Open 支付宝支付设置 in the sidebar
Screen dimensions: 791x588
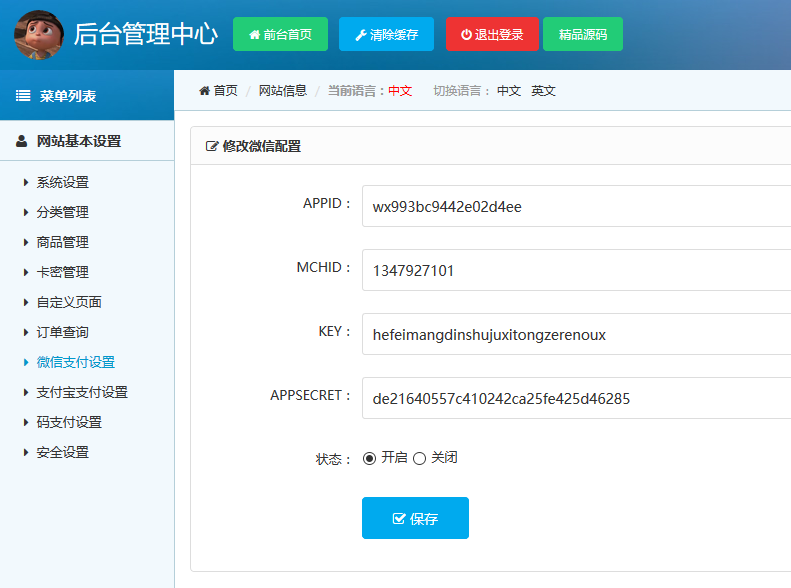(82, 392)
